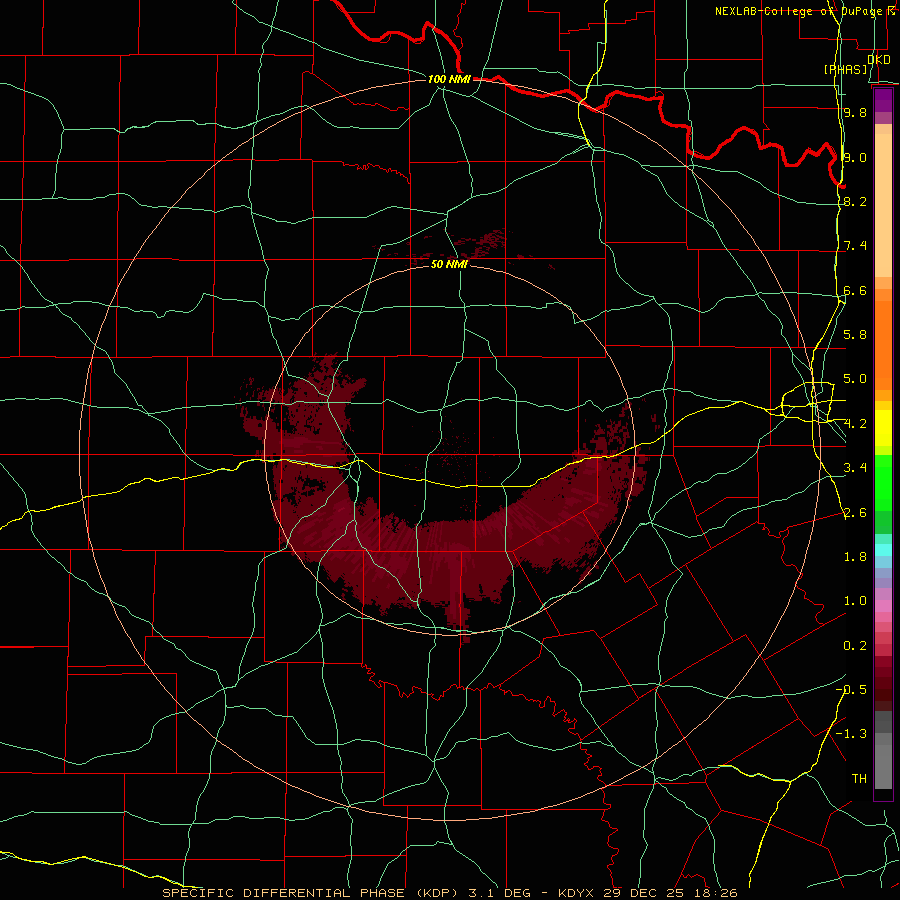Click the -1.3 value on color scale
The width and height of the screenshot is (900, 900).
[x=852, y=734]
